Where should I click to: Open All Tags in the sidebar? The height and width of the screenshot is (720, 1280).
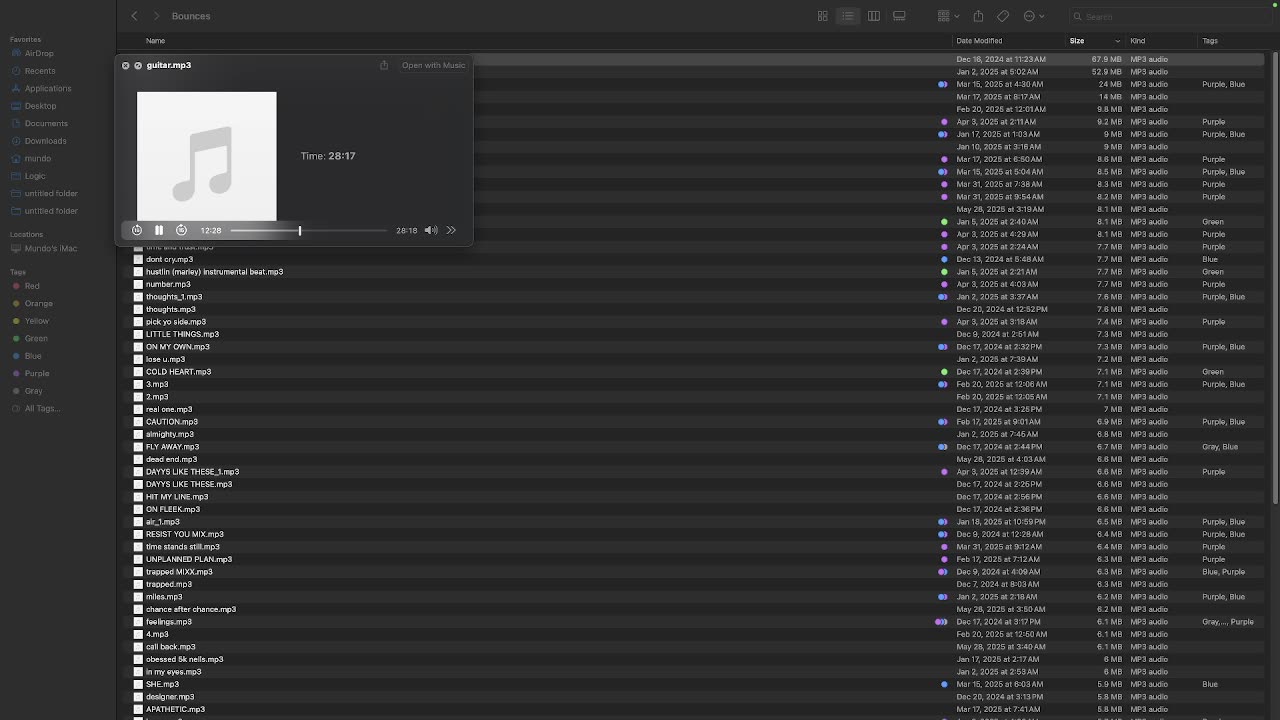(x=41, y=408)
